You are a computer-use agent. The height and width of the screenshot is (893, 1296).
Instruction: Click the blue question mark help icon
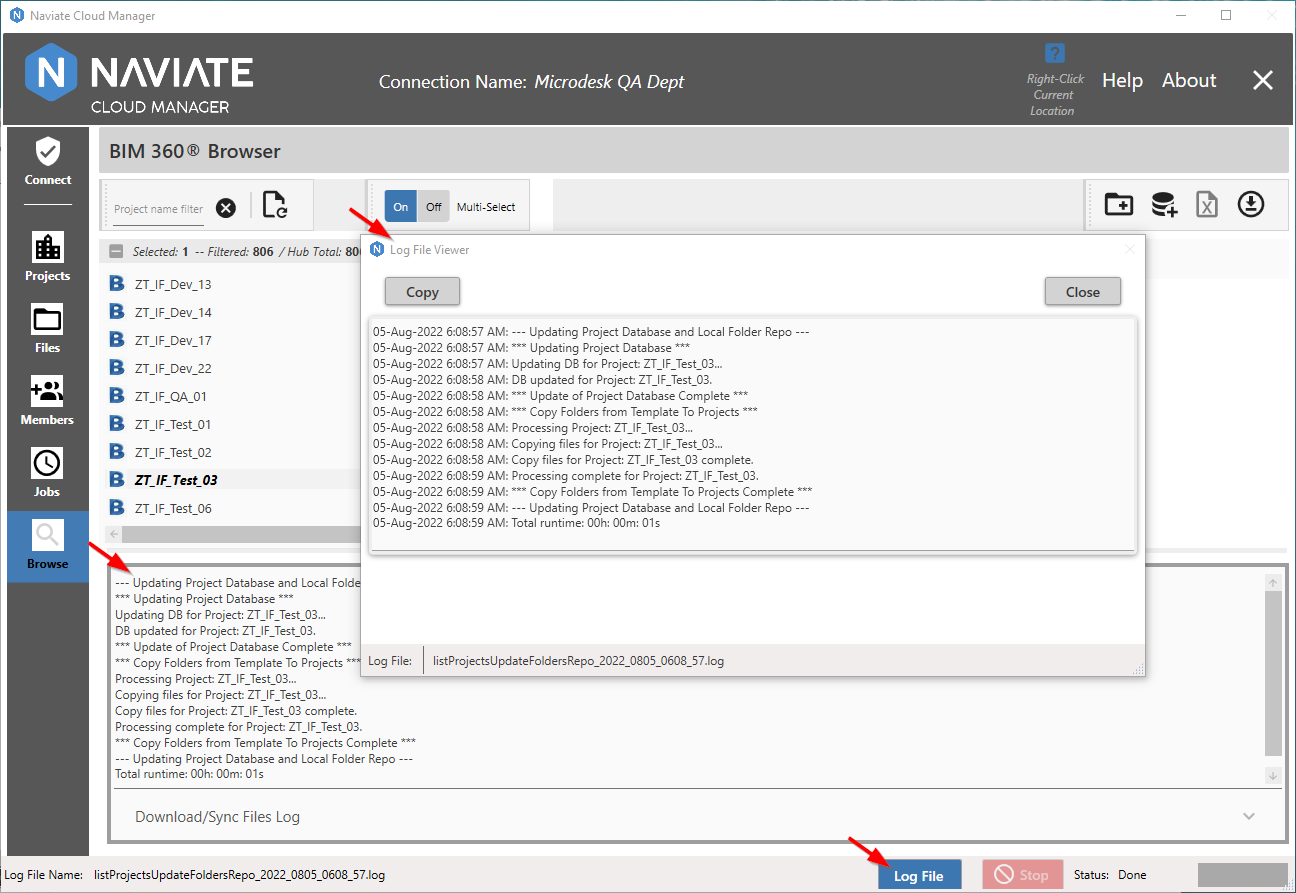[1054, 53]
